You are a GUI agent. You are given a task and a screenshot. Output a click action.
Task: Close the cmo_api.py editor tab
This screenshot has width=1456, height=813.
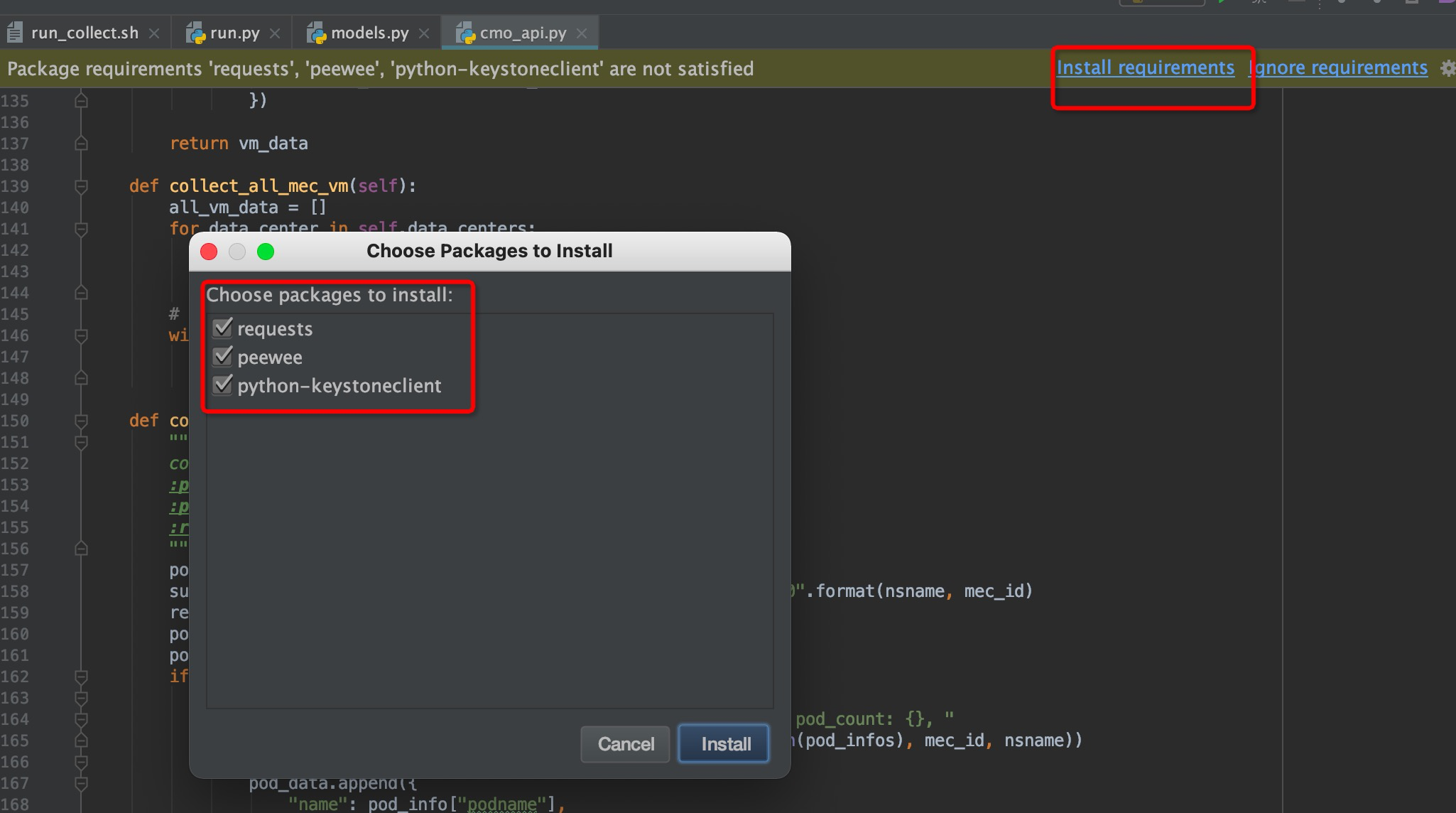click(582, 33)
